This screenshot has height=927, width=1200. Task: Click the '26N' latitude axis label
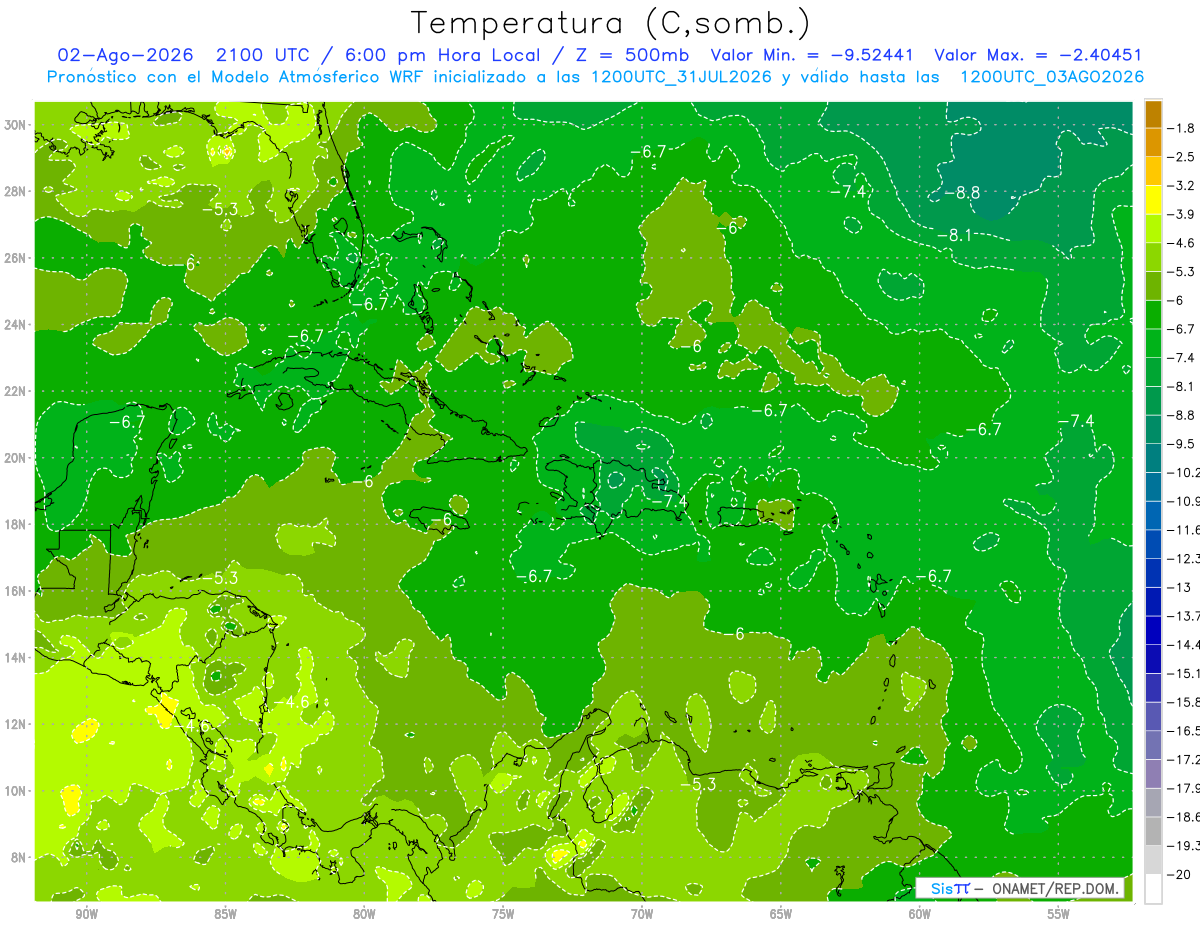click(15, 258)
